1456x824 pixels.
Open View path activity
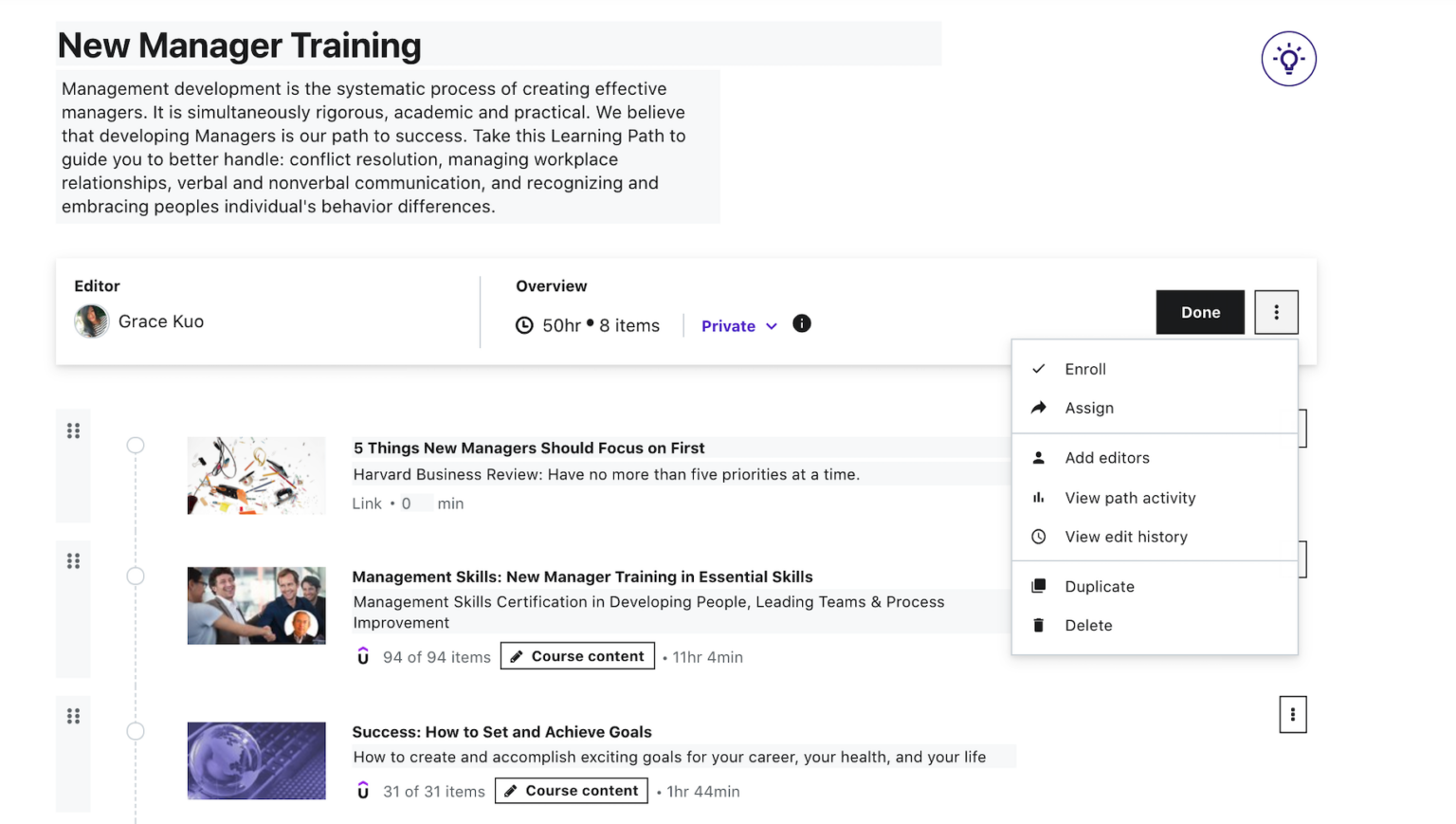pos(1130,498)
